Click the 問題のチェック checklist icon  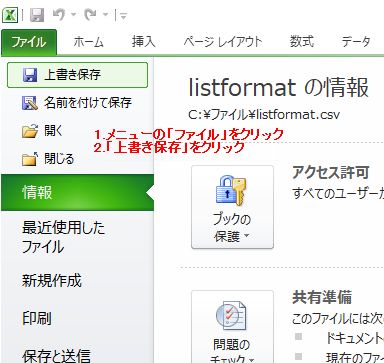[231, 317]
